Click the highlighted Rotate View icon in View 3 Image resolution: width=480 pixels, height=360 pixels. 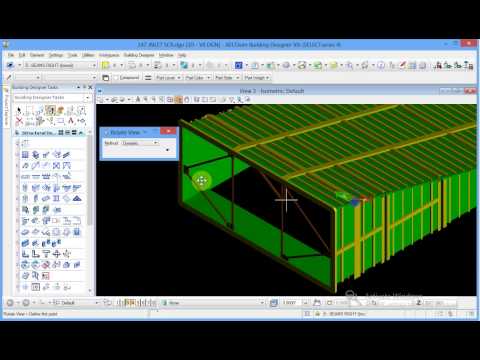(x=178, y=99)
